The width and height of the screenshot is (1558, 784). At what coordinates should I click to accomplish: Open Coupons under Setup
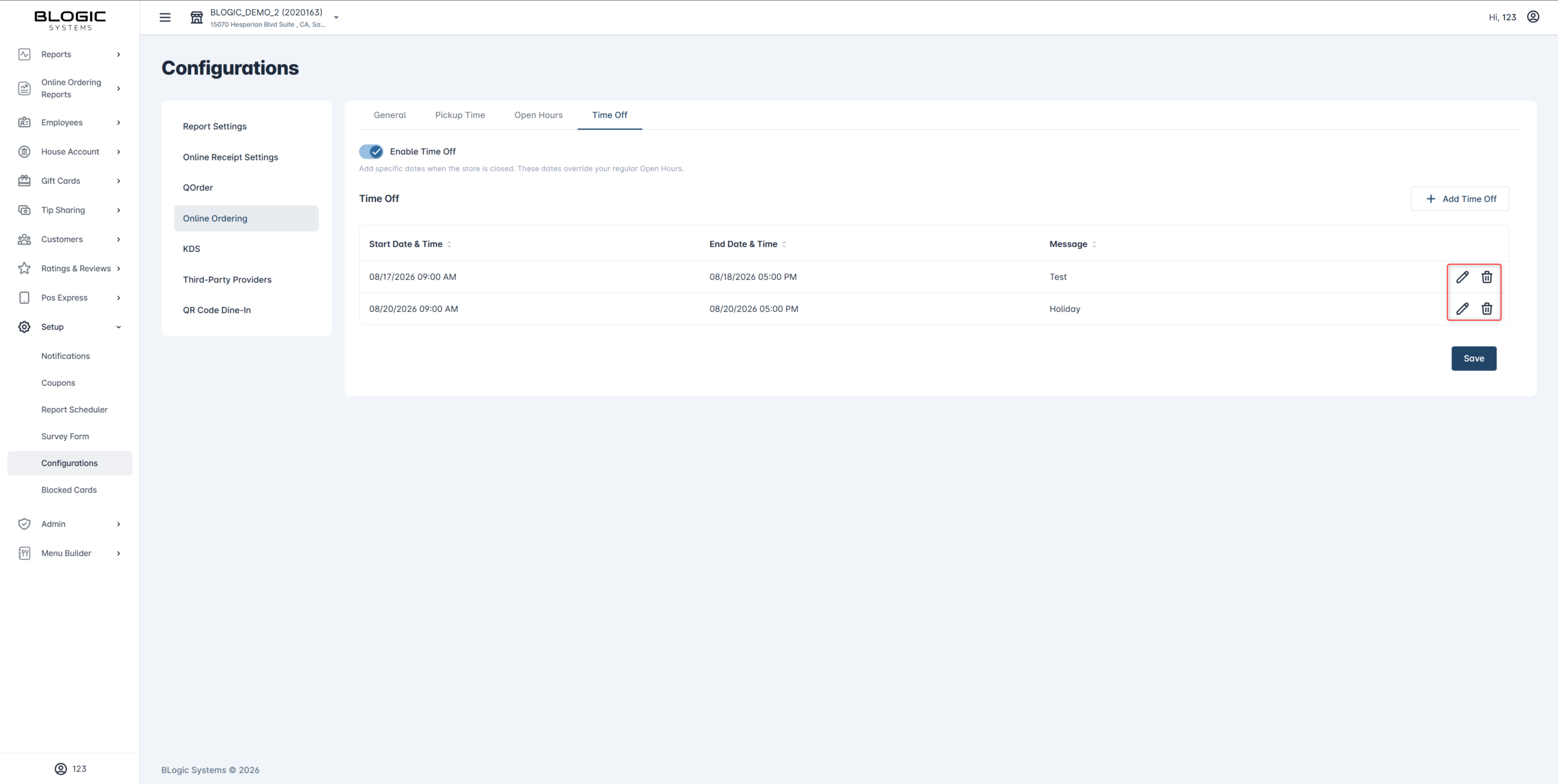[69, 383]
